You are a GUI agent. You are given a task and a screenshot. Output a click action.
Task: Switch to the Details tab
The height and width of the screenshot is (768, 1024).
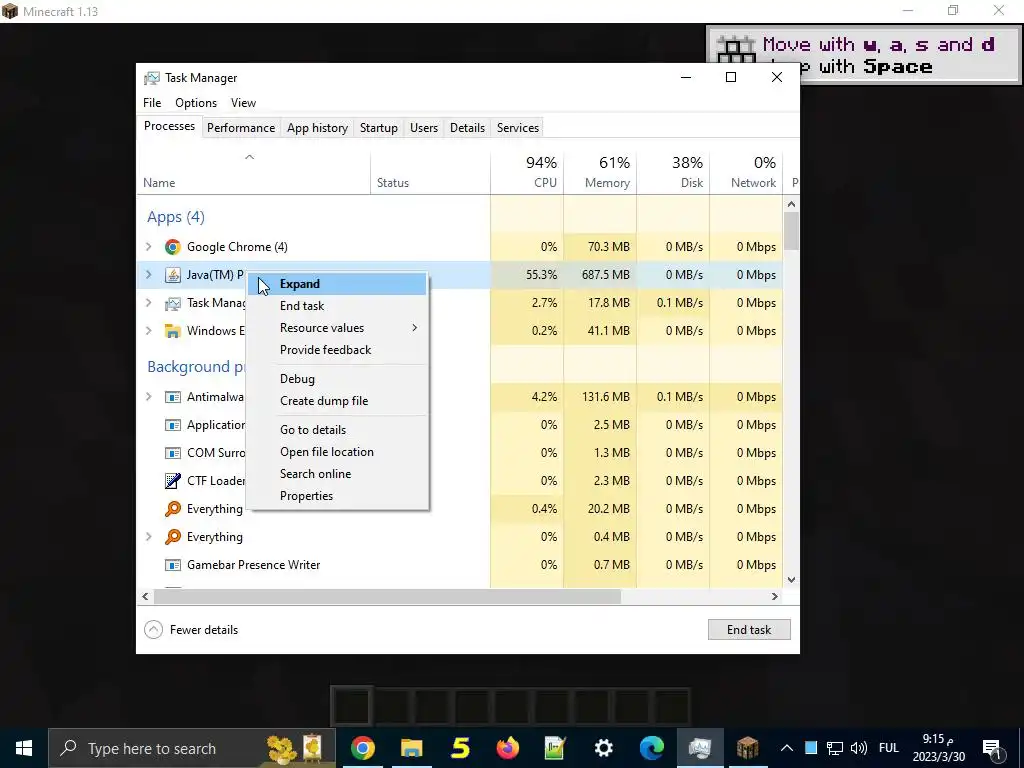(x=468, y=128)
